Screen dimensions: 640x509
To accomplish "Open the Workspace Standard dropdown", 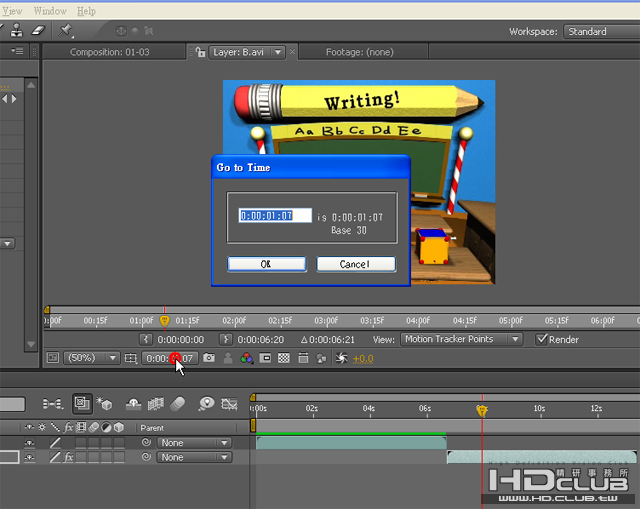I will (x=596, y=32).
